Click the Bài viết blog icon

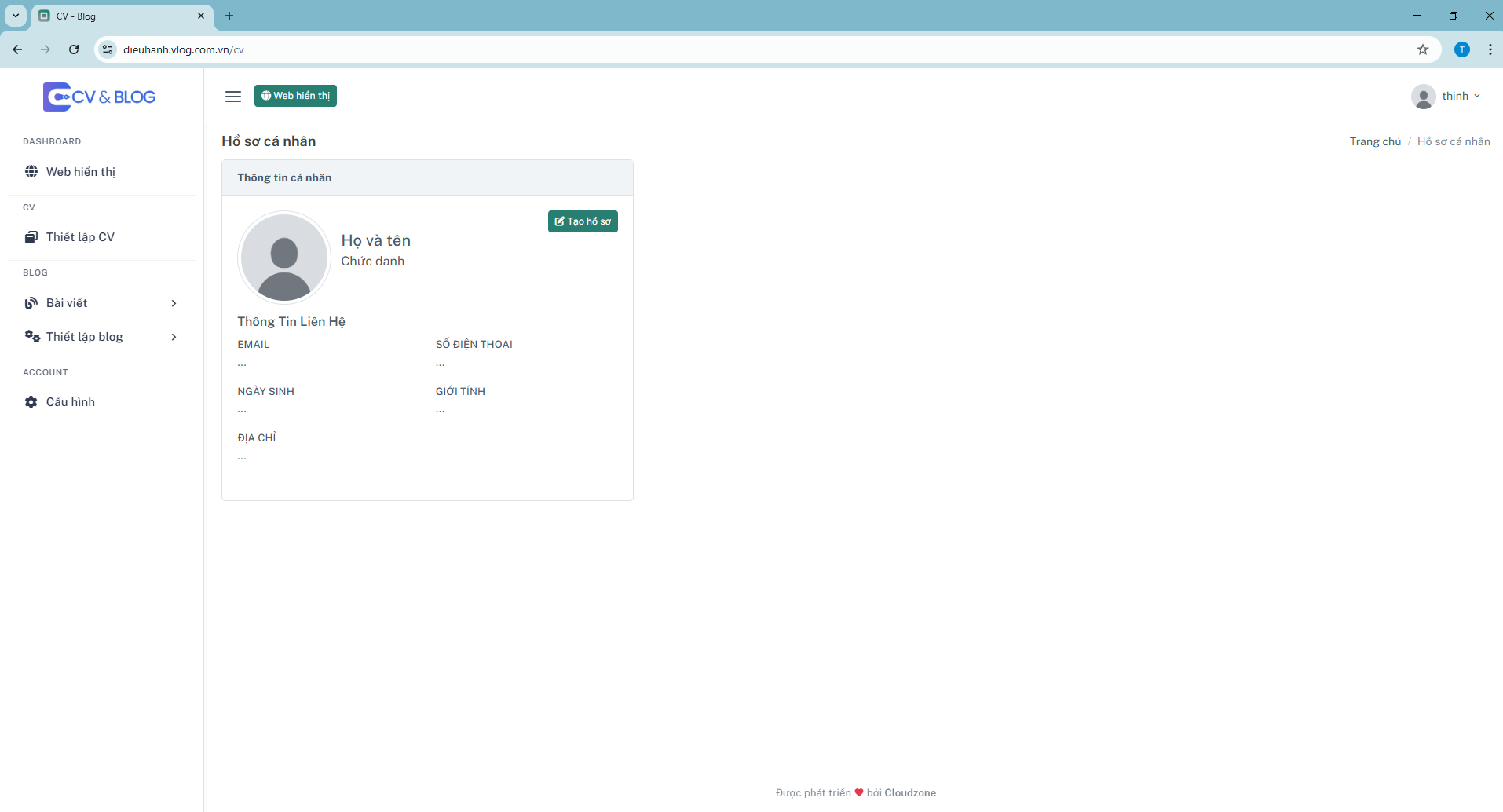[x=31, y=303]
